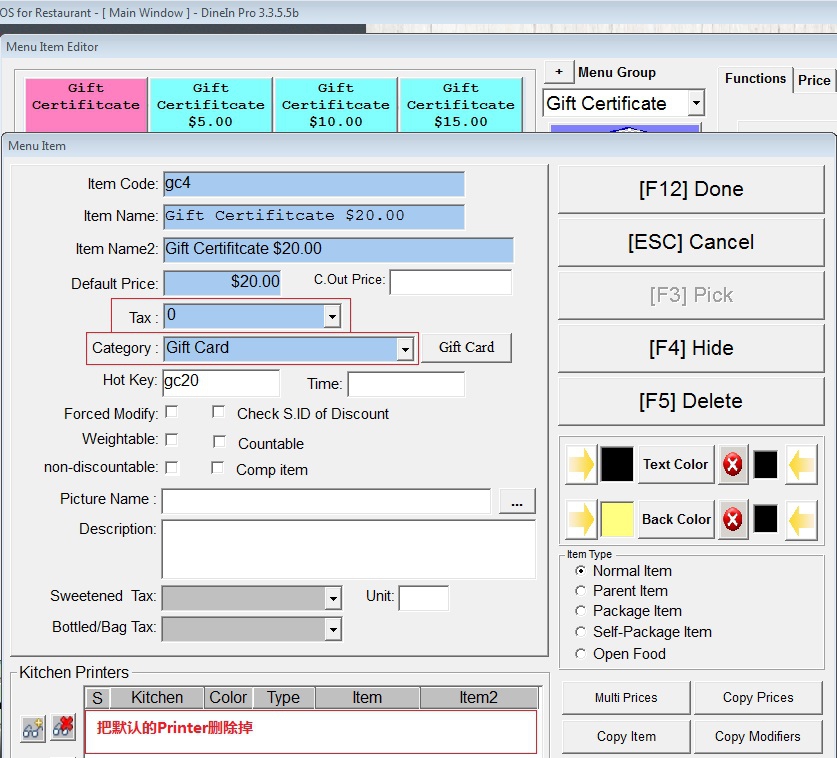Click Type column header in printers table
Image resolution: width=837 pixels, height=758 pixels.
pos(283,698)
